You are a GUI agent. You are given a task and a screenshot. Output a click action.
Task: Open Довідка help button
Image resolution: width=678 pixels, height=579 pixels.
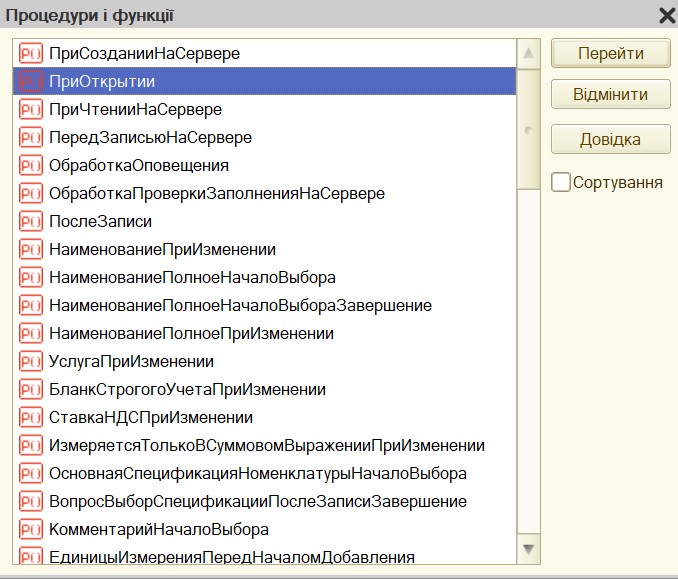point(611,139)
